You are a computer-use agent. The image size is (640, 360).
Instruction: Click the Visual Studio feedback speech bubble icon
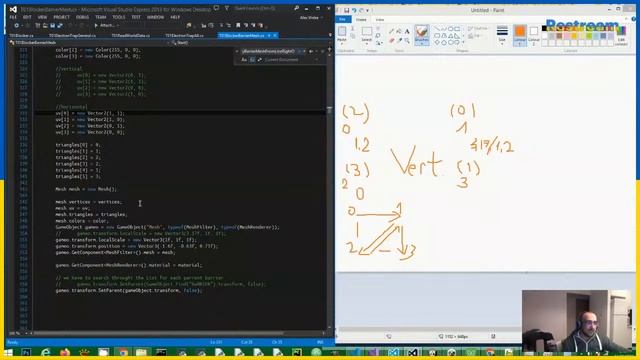coord(216,8)
